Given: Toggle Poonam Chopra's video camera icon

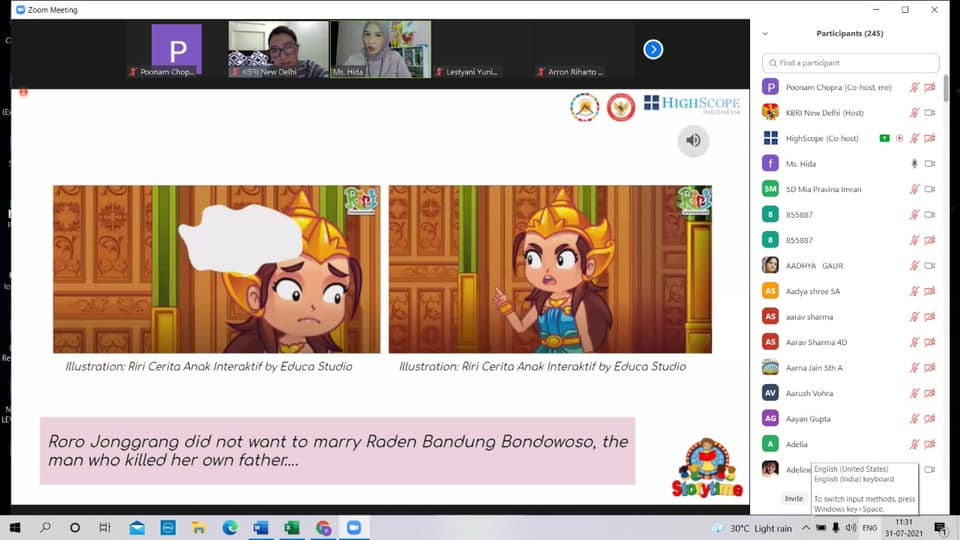Looking at the screenshot, I should (929, 88).
